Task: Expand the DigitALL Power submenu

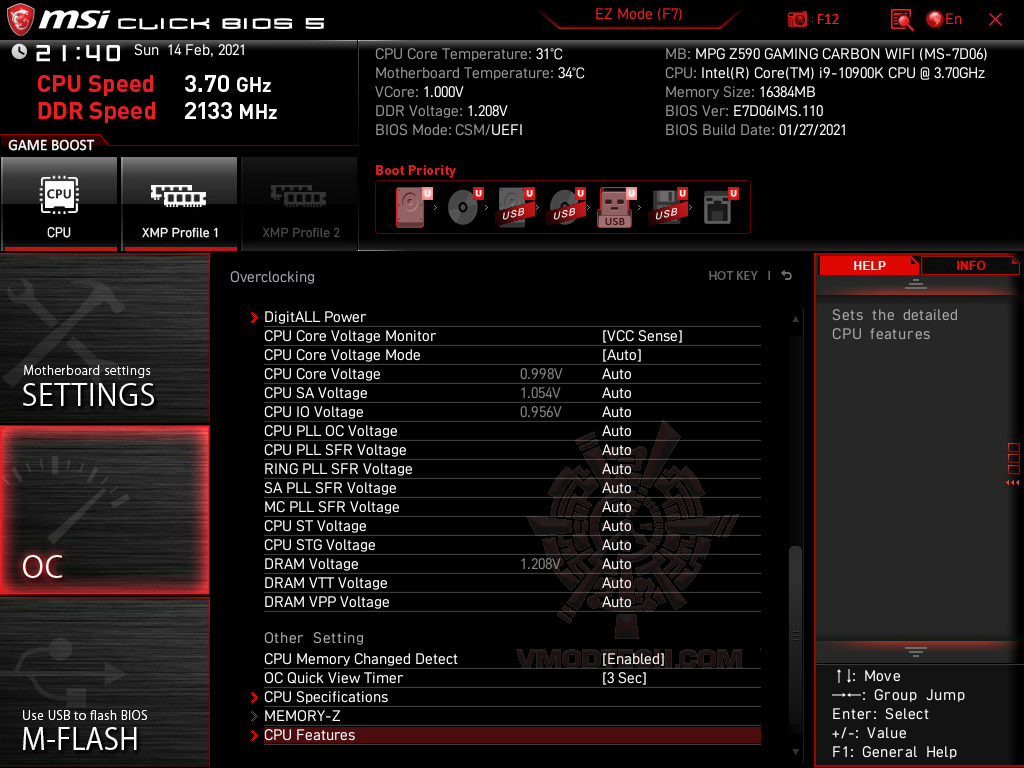Action: tap(315, 316)
